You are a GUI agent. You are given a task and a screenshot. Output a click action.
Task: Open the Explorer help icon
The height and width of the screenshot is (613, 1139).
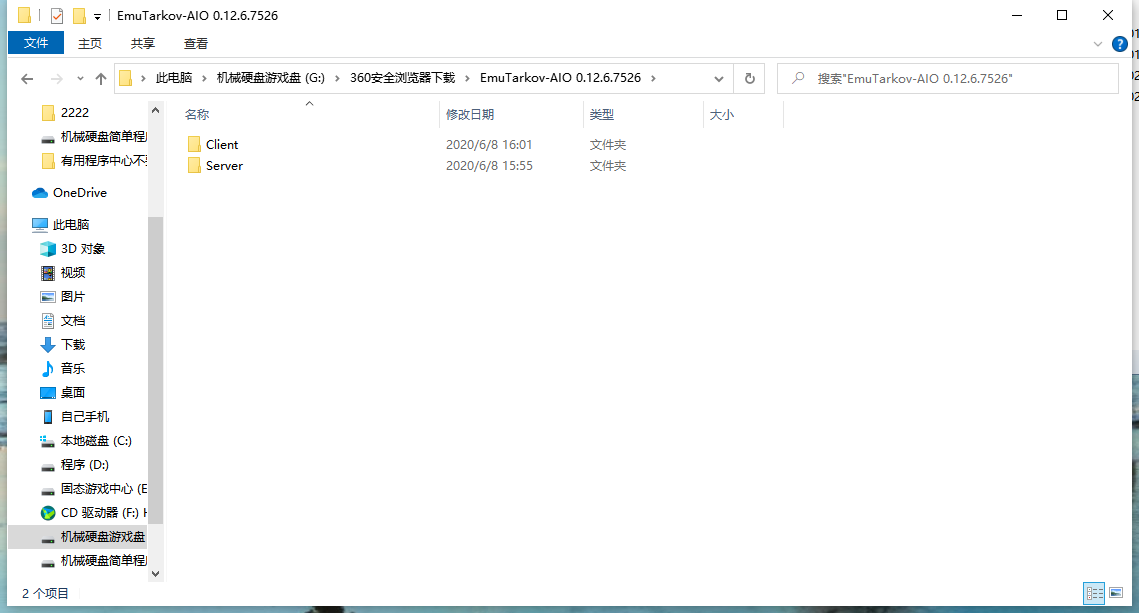click(x=1119, y=44)
